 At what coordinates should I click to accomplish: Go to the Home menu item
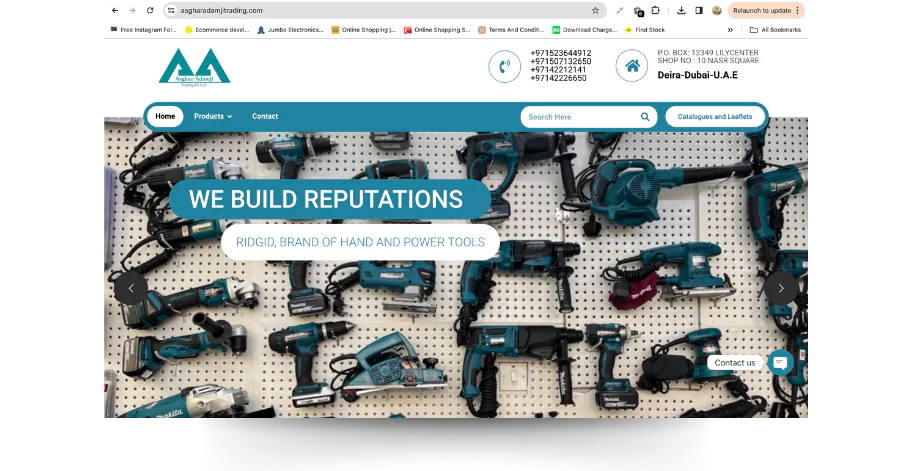165,116
